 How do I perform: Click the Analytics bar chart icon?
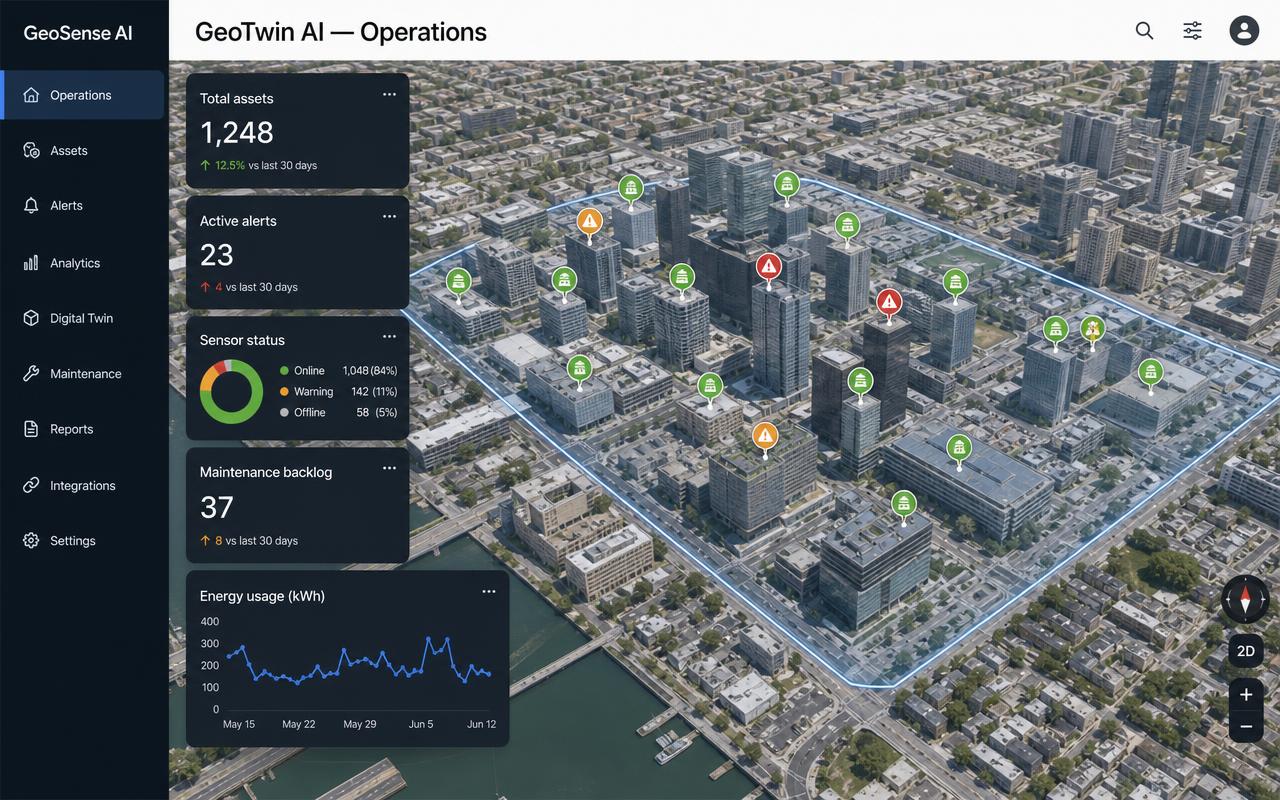tap(31, 263)
